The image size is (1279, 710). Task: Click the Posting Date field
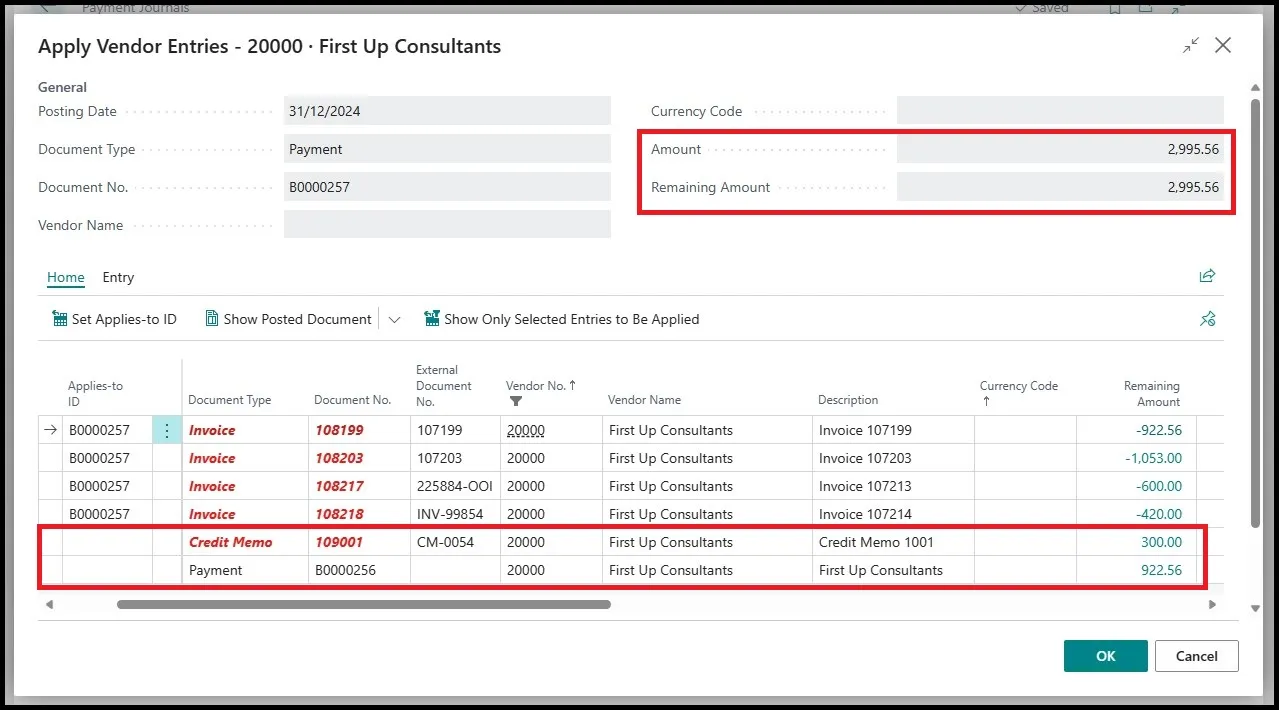(447, 111)
